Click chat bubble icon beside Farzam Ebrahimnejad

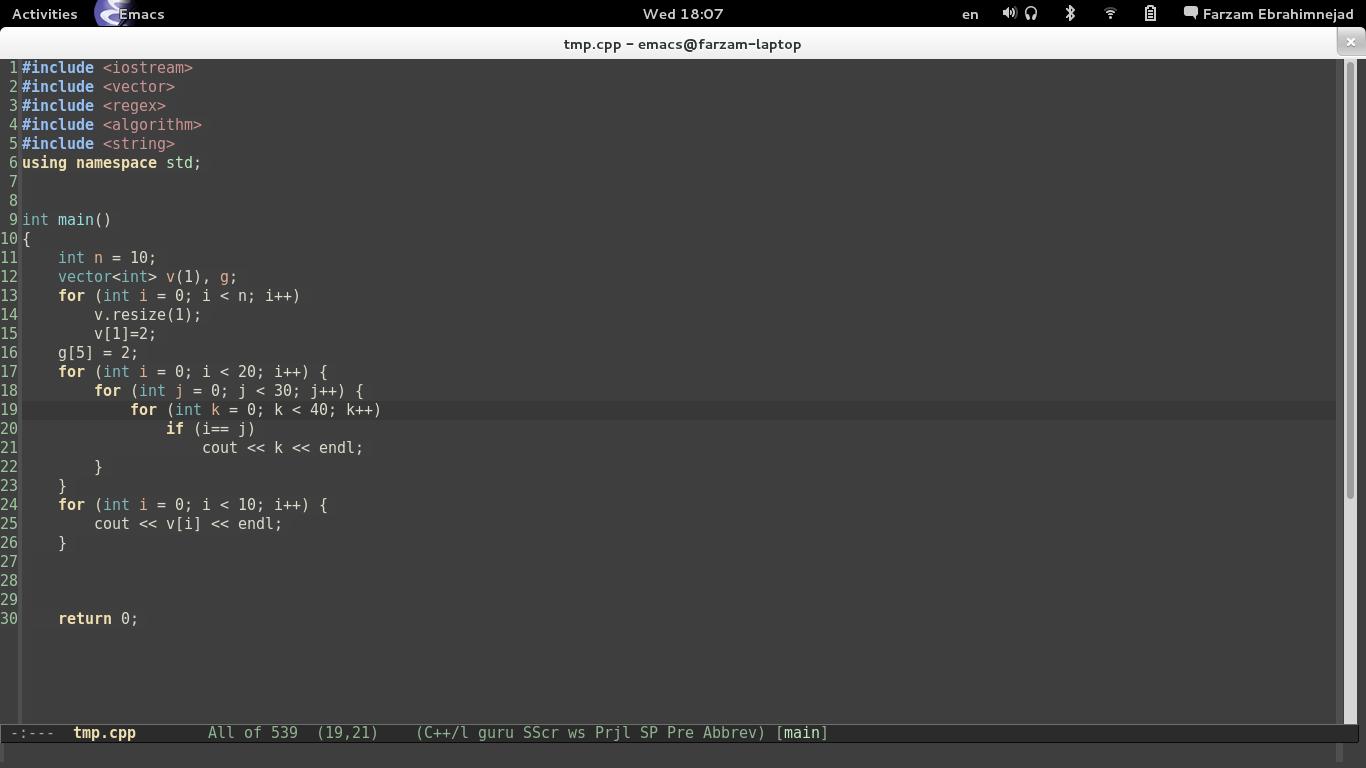pyautogui.click(x=1190, y=14)
